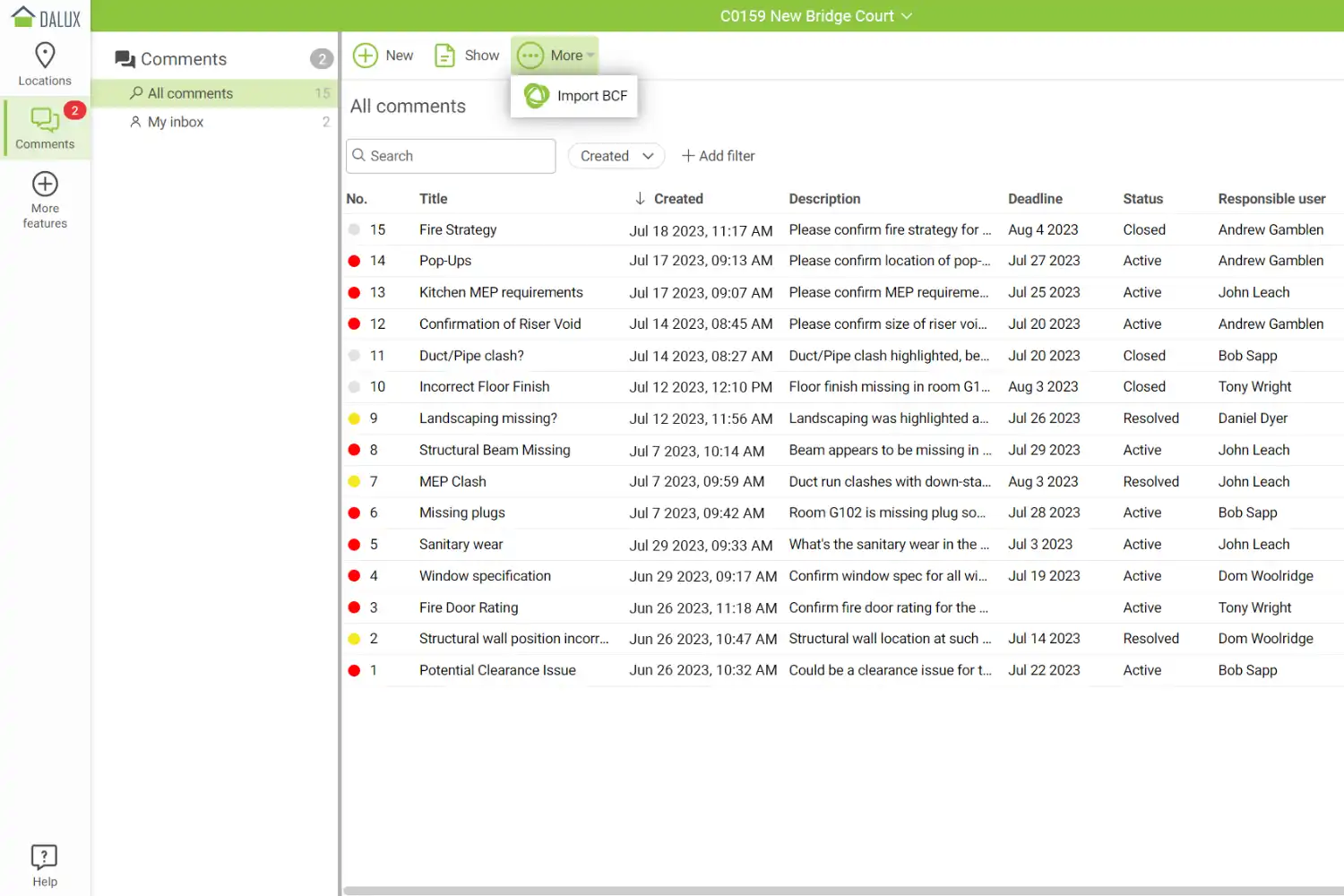1344x896 pixels.
Task: Click the horizontal scrollbar at bottom
Action: click(842, 891)
